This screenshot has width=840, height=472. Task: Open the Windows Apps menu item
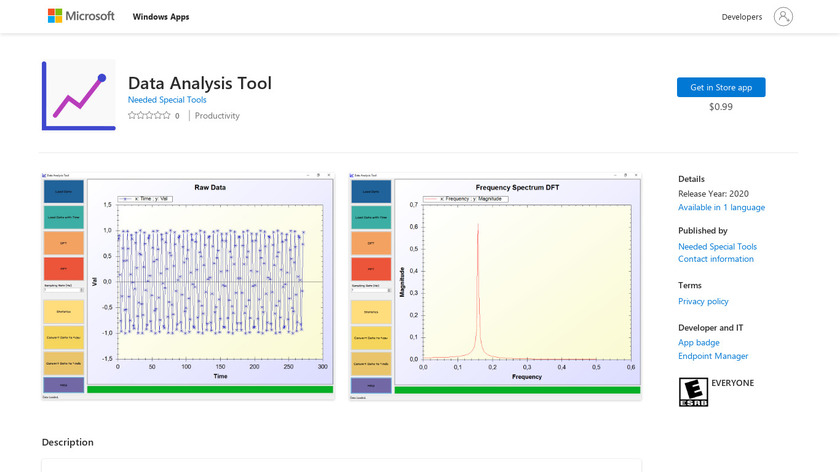click(160, 17)
